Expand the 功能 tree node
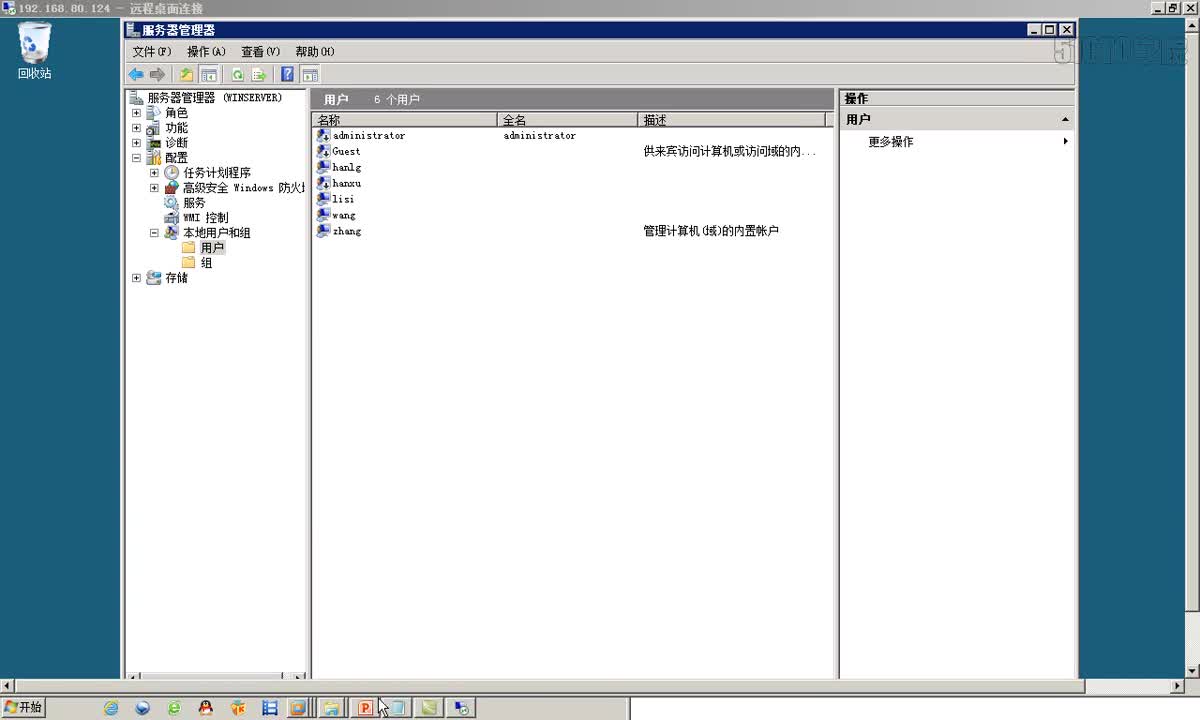 click(136, 128)
